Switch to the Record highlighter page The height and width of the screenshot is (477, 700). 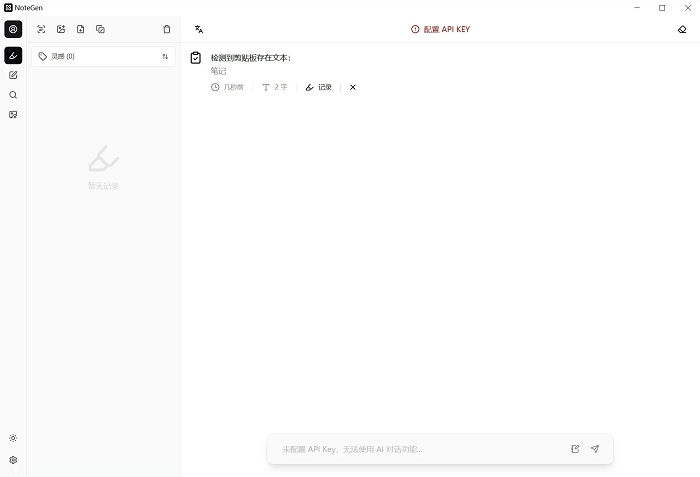(x=13, y=55)
